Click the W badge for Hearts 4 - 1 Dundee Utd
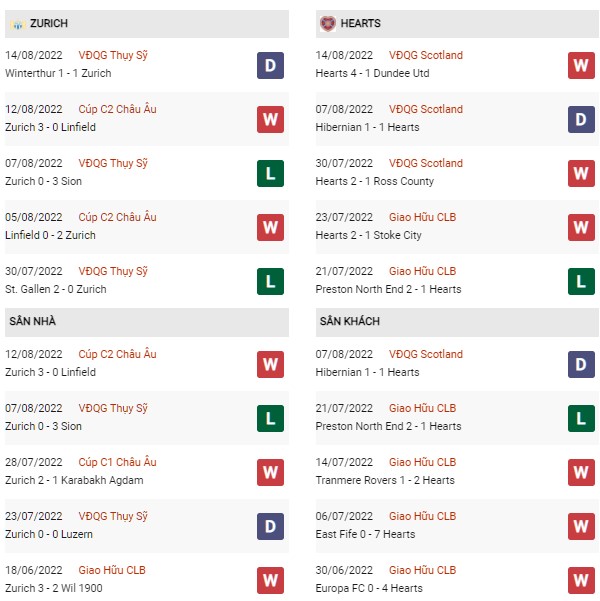The image size is (600, 601). click(581, 66)
